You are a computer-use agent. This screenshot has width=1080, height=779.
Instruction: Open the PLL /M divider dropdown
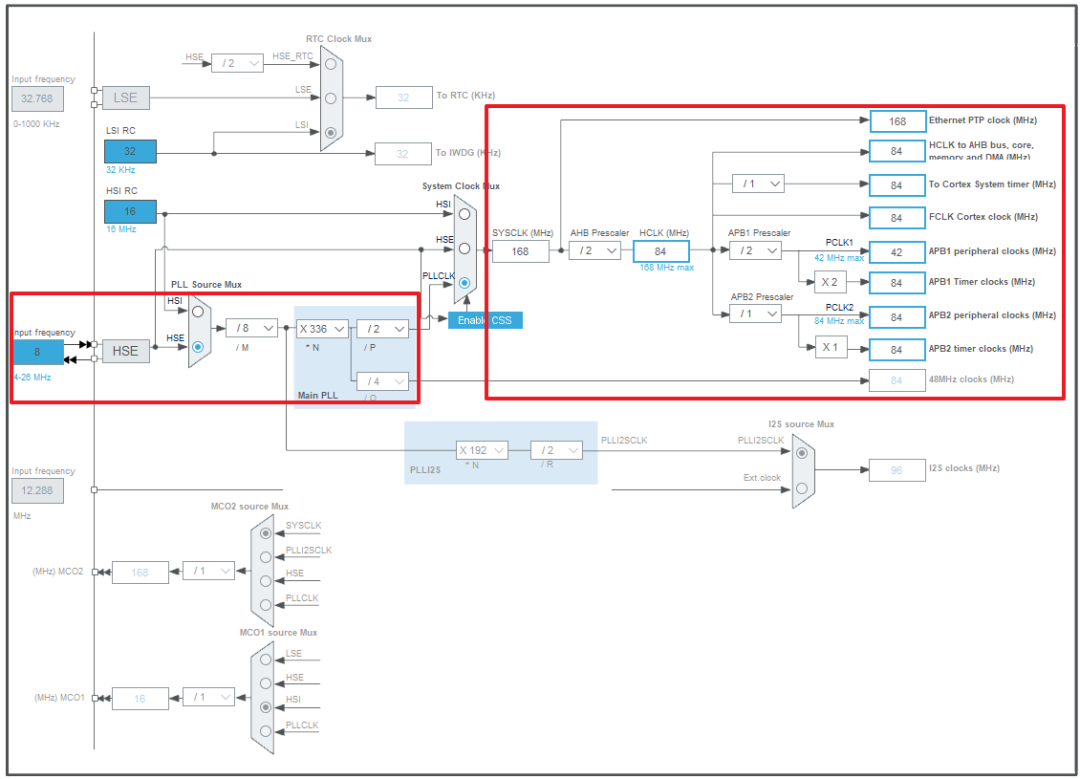[251, 328]
